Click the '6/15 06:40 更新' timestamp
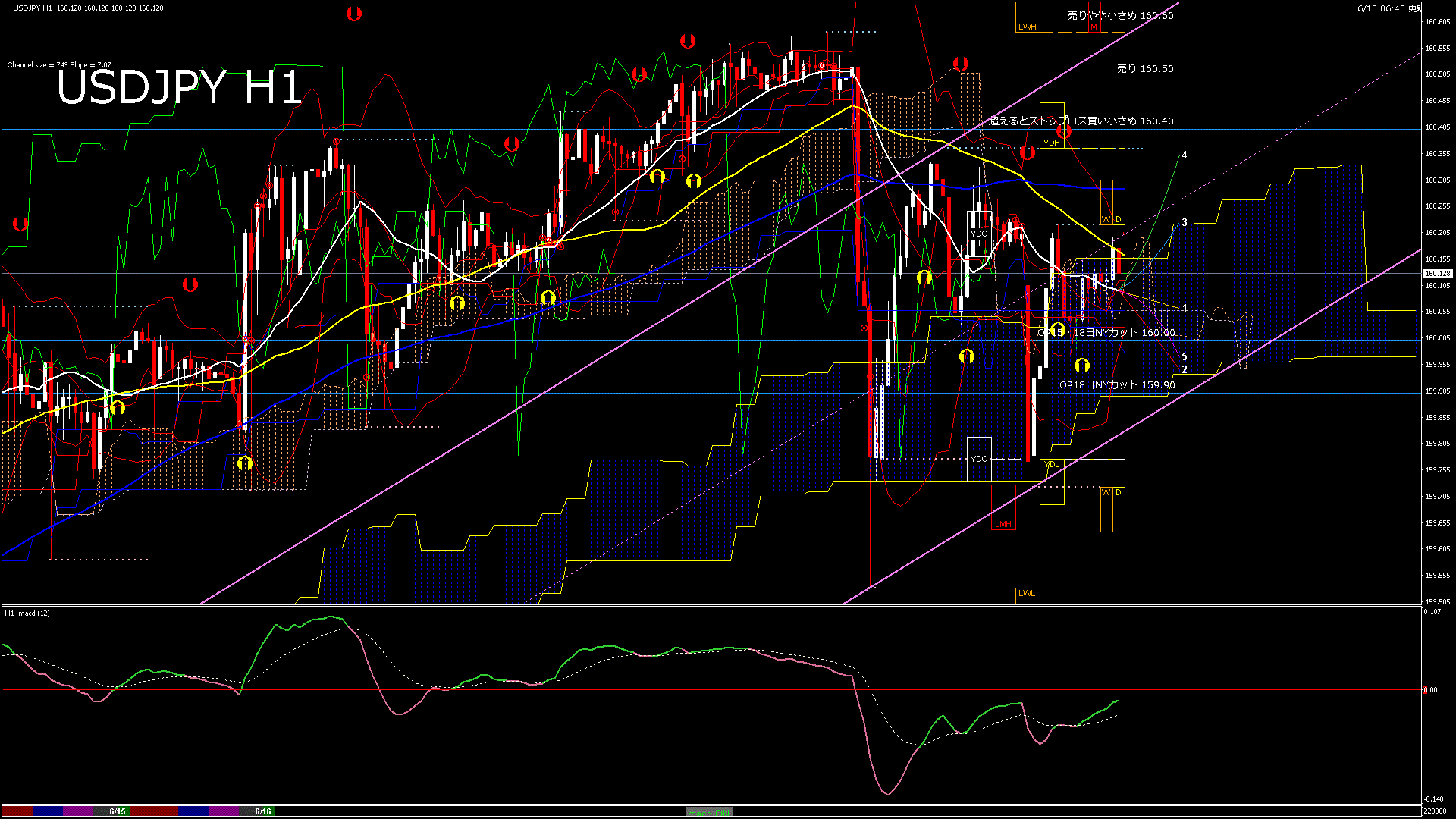 pyautogui.click(x=1389, y=8)
